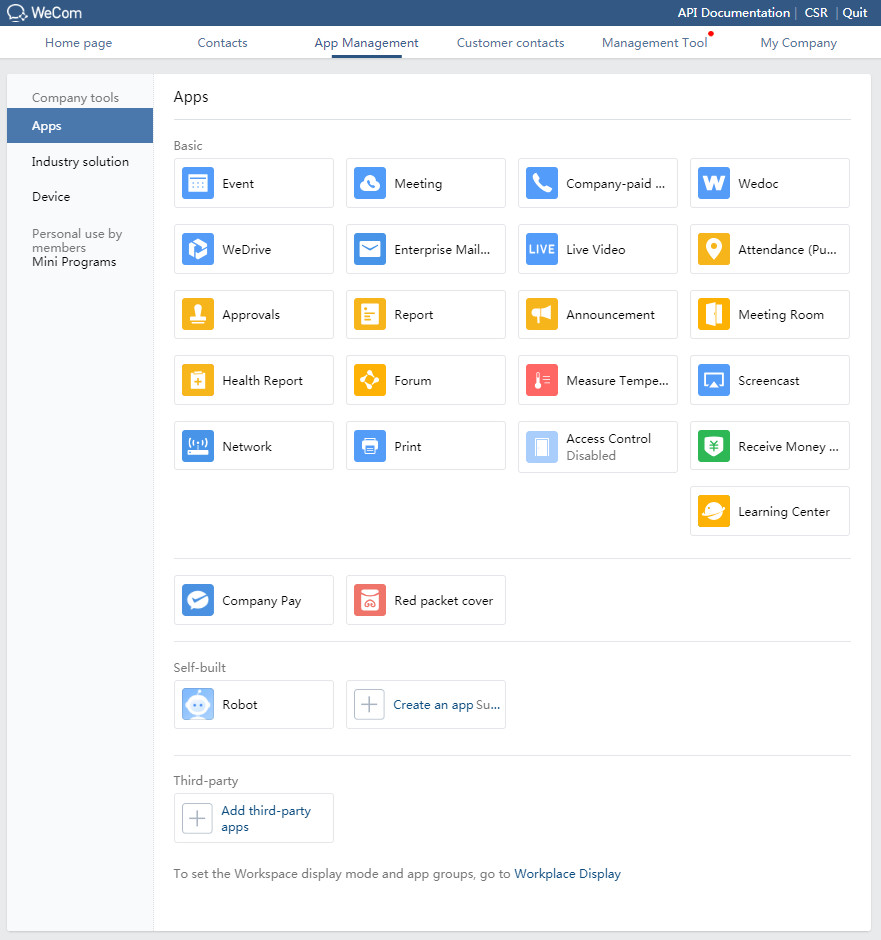
Task: Click the plus icon for third-party apps
Action: [x=197, y=818]
